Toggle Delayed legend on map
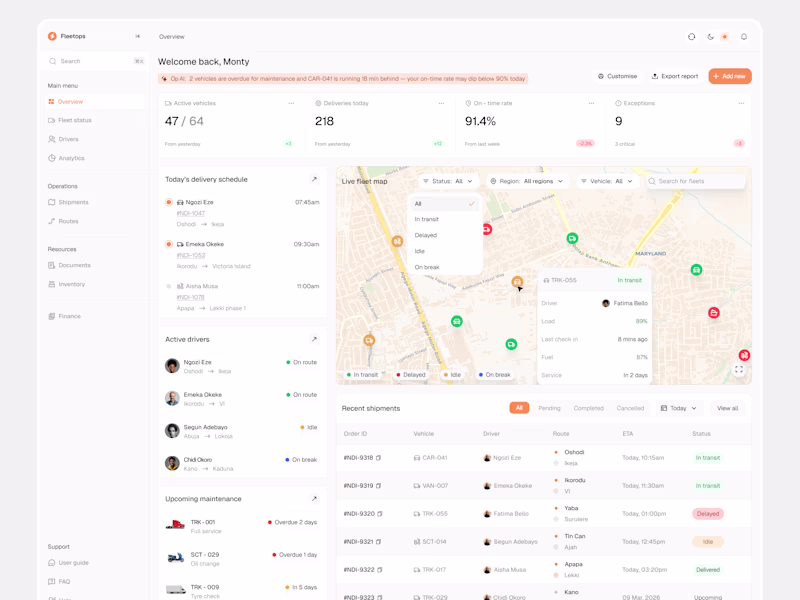The width and height of the screenshot is (800, 600). coord(411,375)
